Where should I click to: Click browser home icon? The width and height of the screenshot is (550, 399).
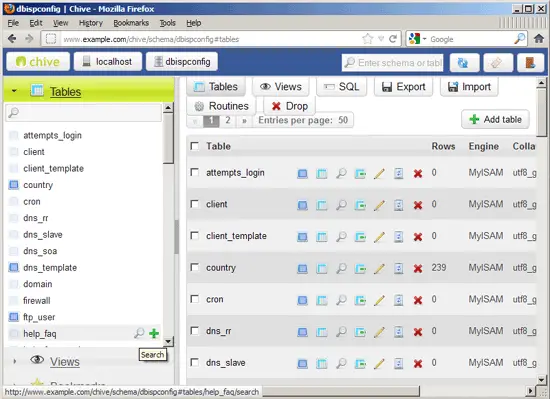(539, 39)
